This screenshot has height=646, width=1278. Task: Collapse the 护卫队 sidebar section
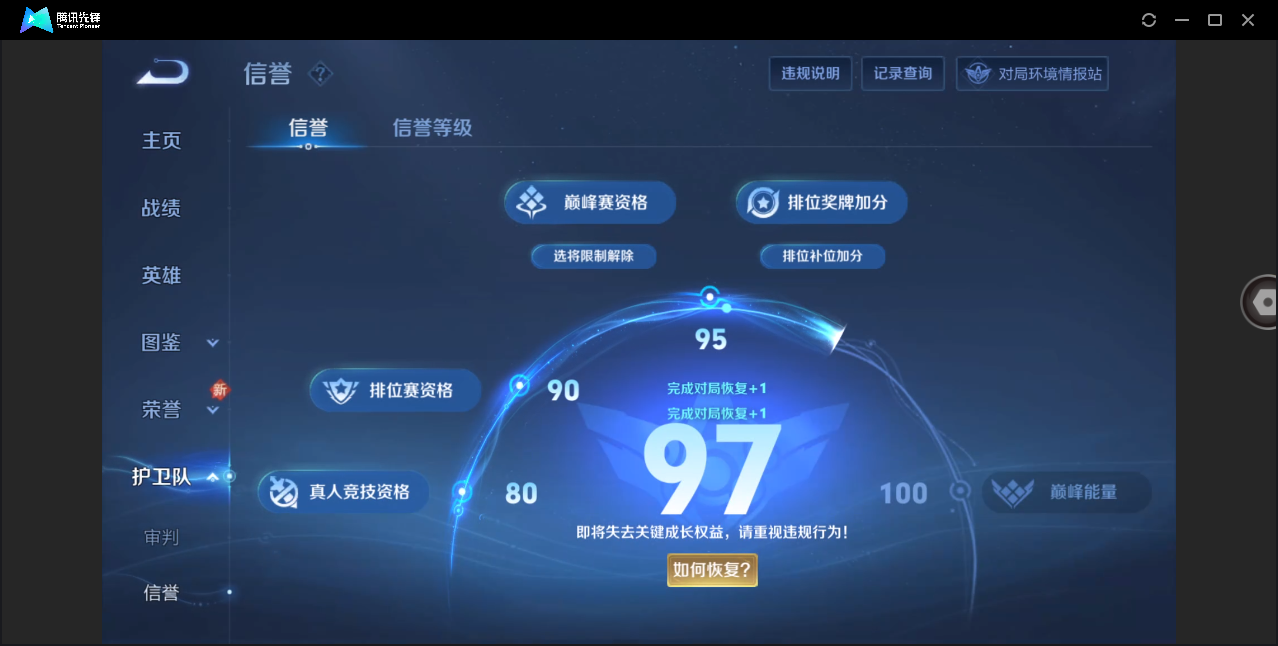(x=212, y=478)
